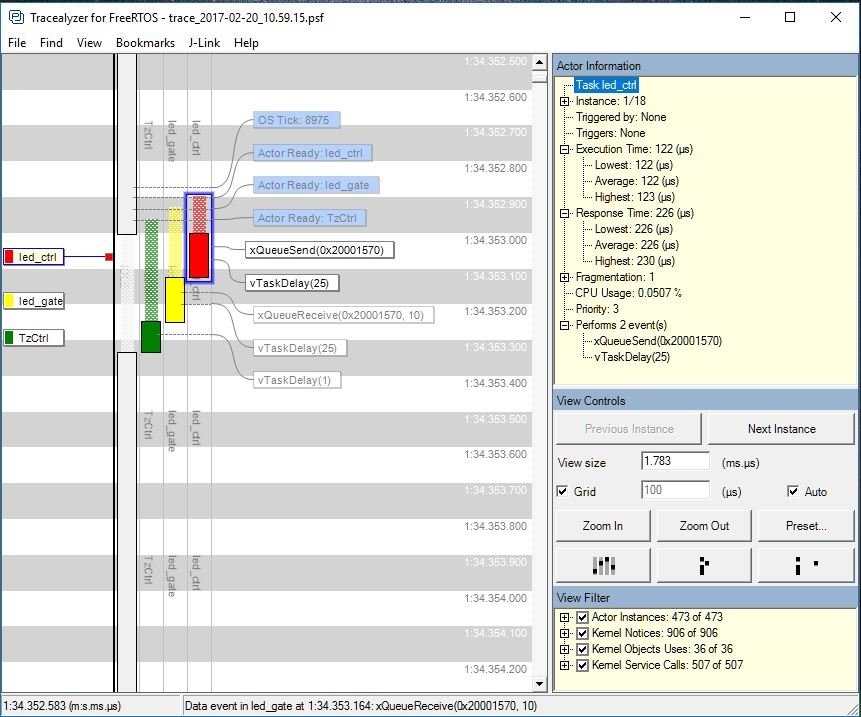Viewport: 861px width, 717px height.
Task: Collapse the Execution Time tree node
Action: tap(565, 149)
